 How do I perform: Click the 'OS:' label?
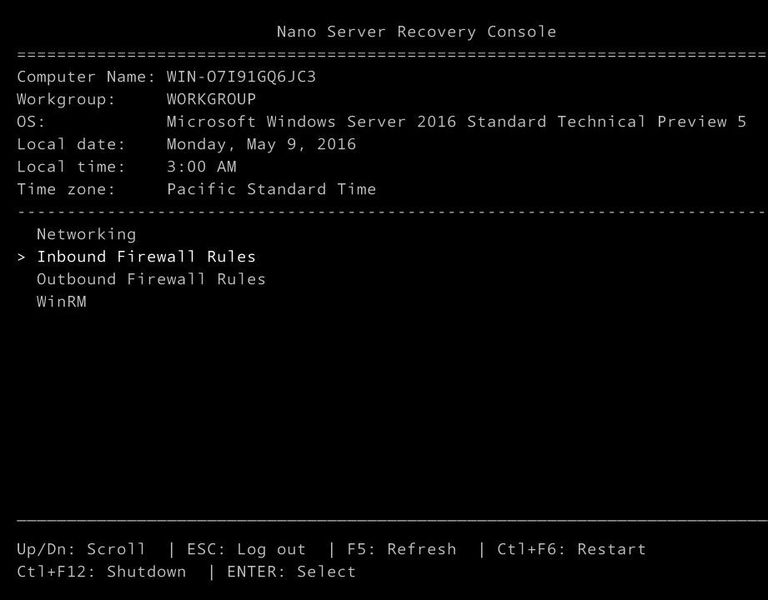[31, 121]
